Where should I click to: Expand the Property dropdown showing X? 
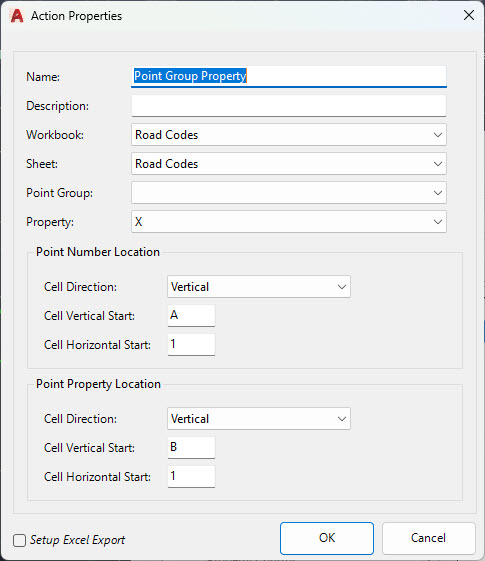[289, 222]
